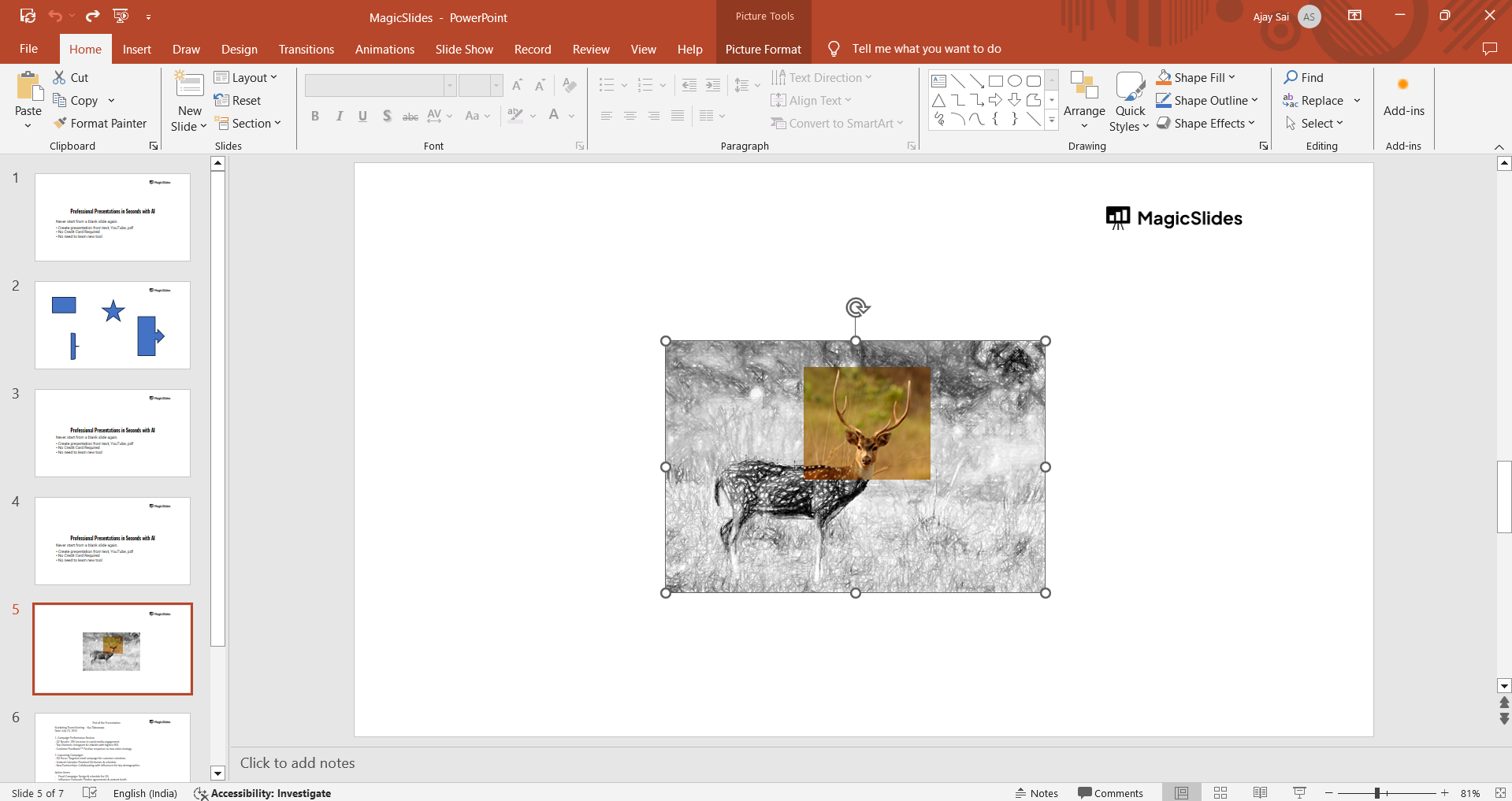Select the Strikethrough icon
This screenshot has width=1512, height=801.
pos(410,116)
